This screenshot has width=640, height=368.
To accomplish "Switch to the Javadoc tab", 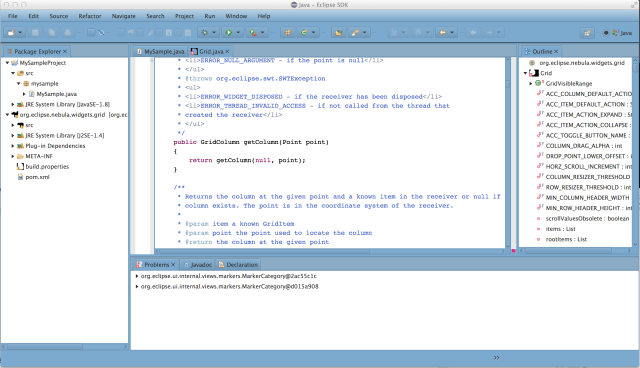I will (x=198, y=265).
